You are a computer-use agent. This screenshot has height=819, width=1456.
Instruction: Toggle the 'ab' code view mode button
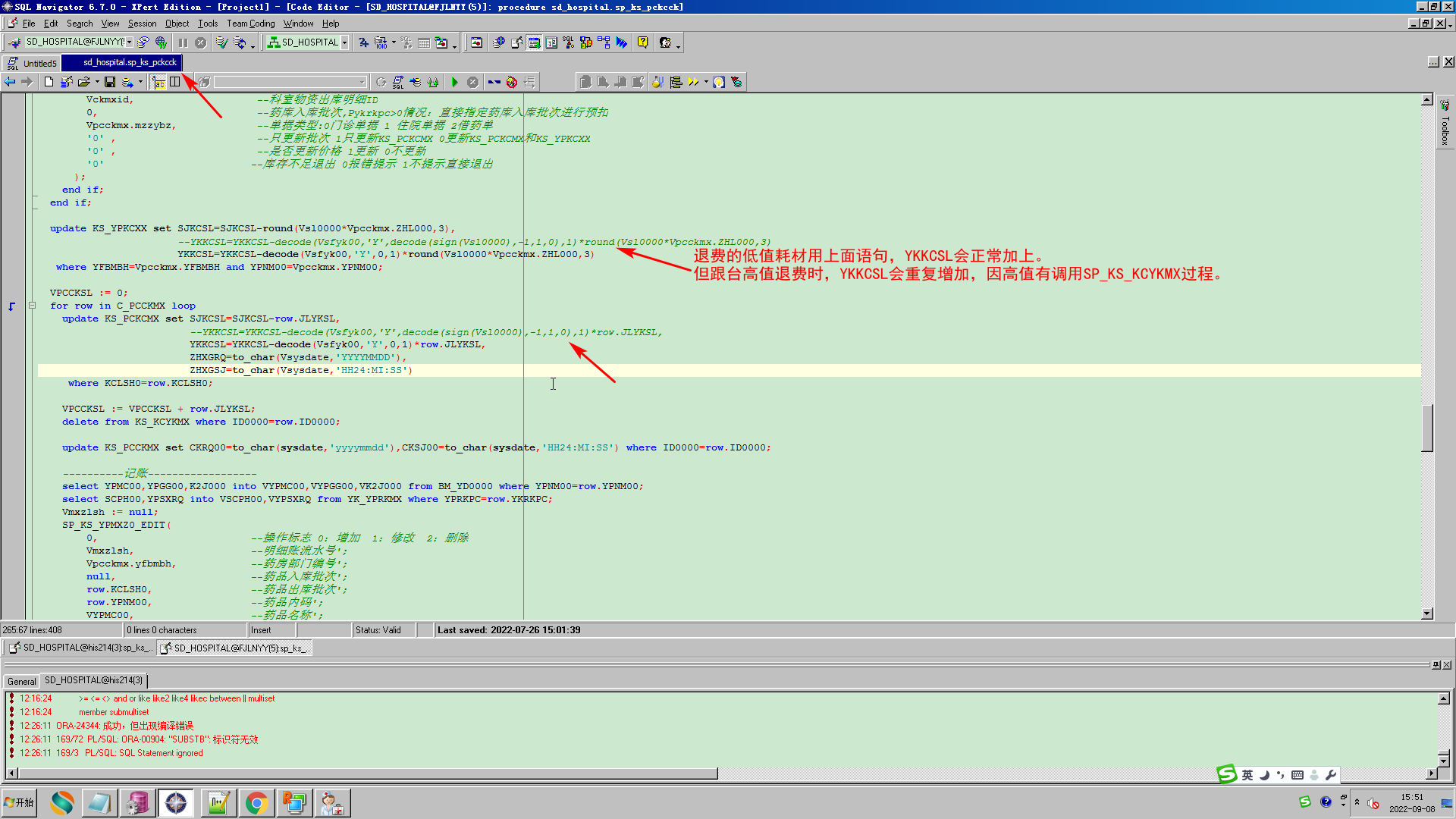pos(158,82)
